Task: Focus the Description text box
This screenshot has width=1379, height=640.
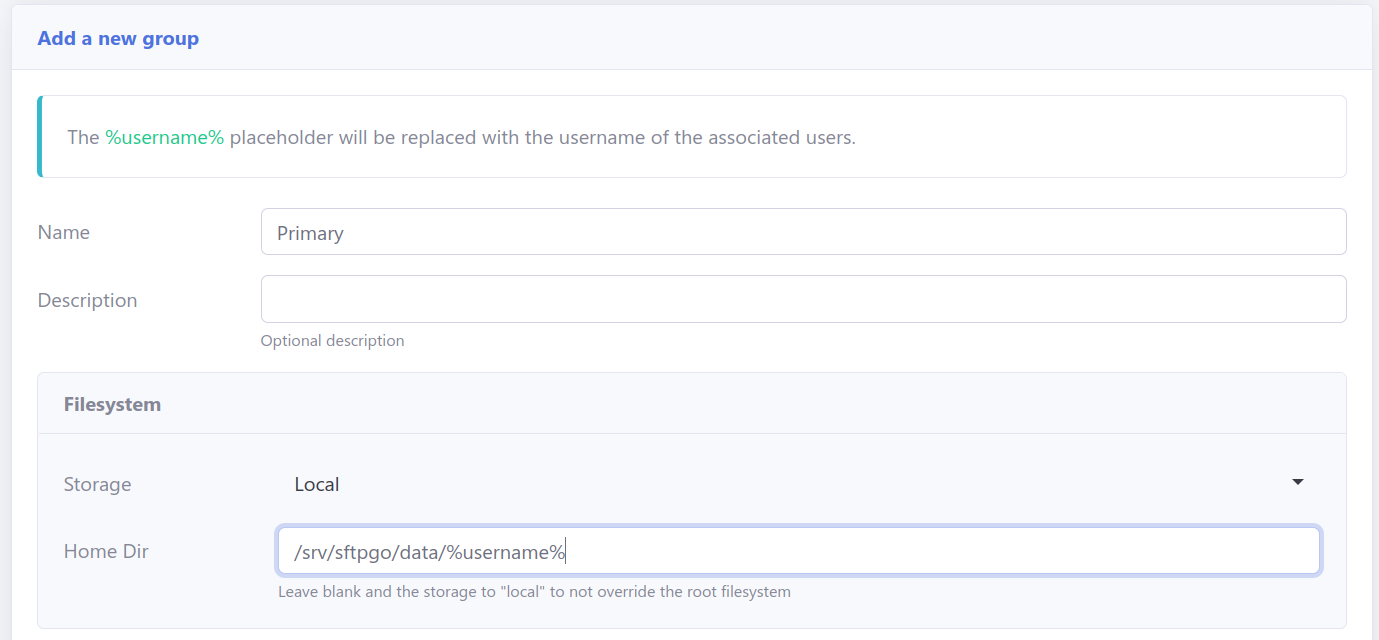Action: pyautogui.click(x=803, y=299)
